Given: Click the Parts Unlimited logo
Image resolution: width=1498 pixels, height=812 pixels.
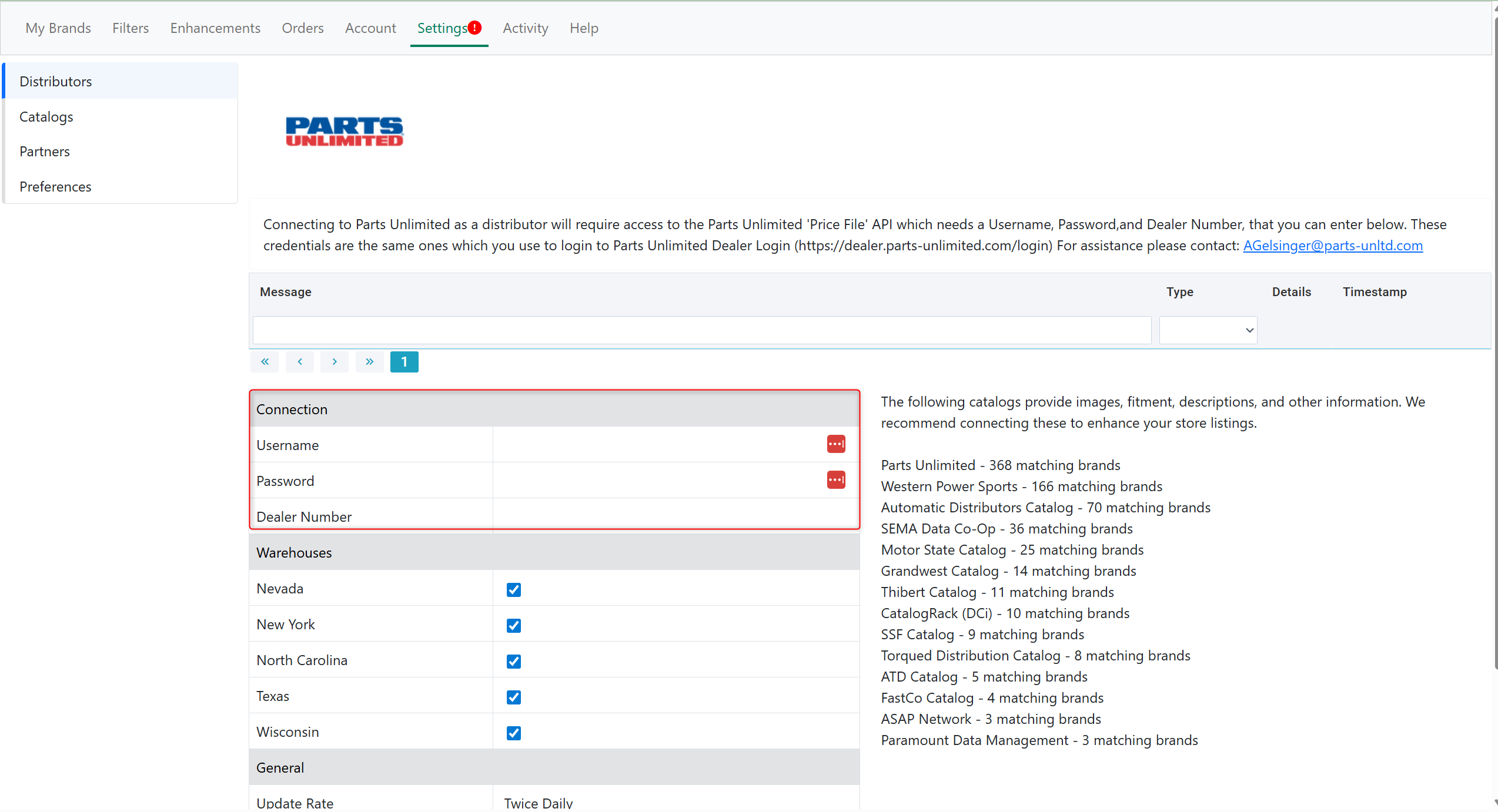Looking at the screenshot, I should [344, 131].
